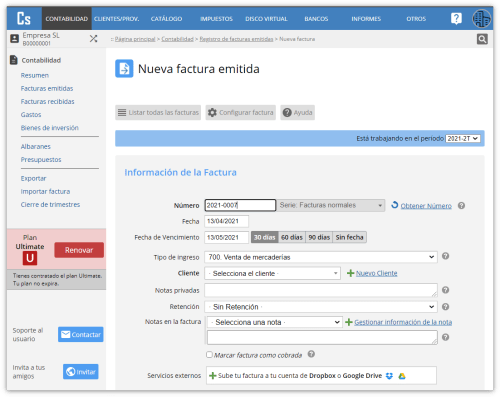500x397 pixels.
Task: Click the help icon next to Obtener Número
Action: click(x=461, y=206)
